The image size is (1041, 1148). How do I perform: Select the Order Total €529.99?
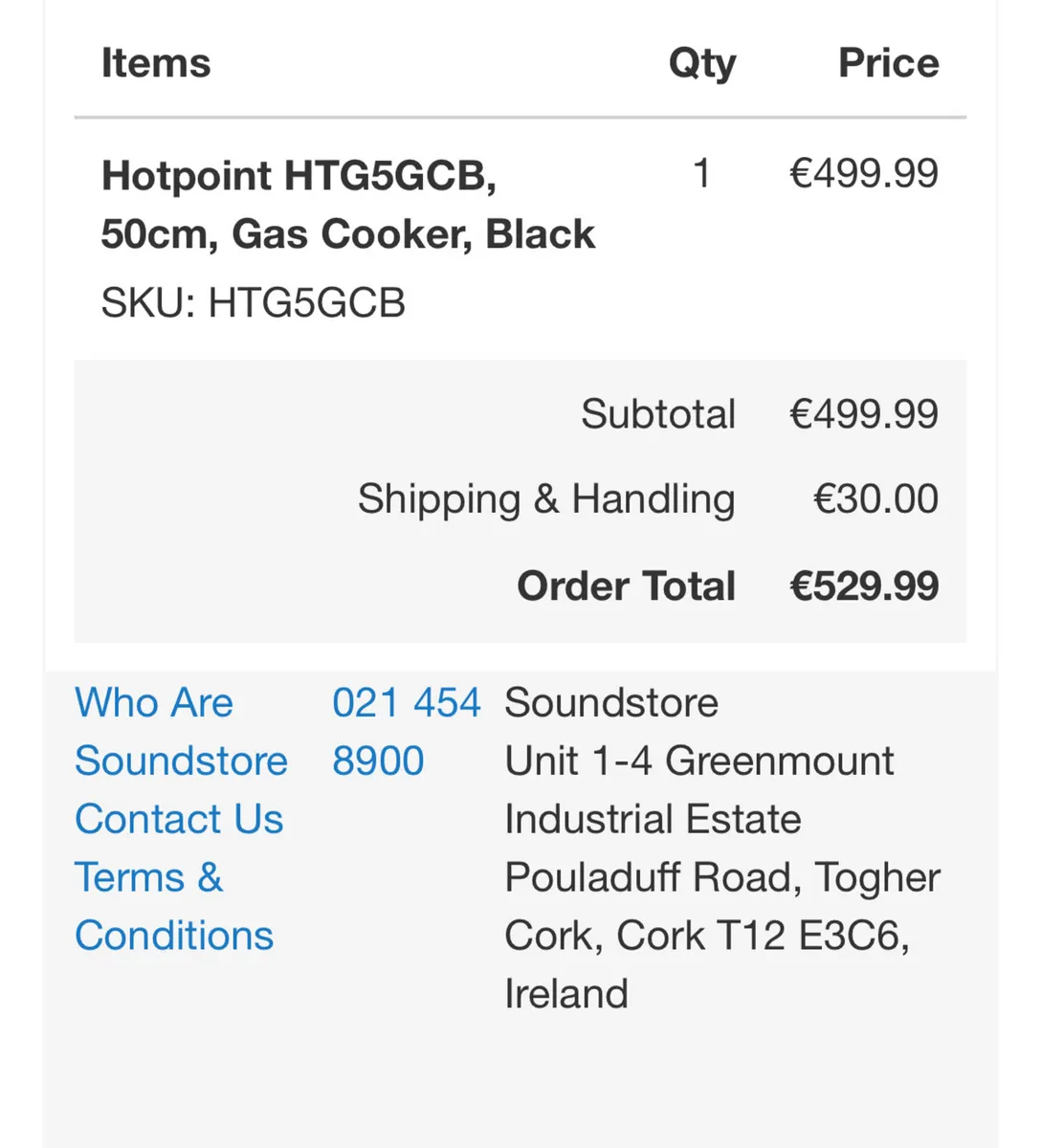(x=862, y=585)
